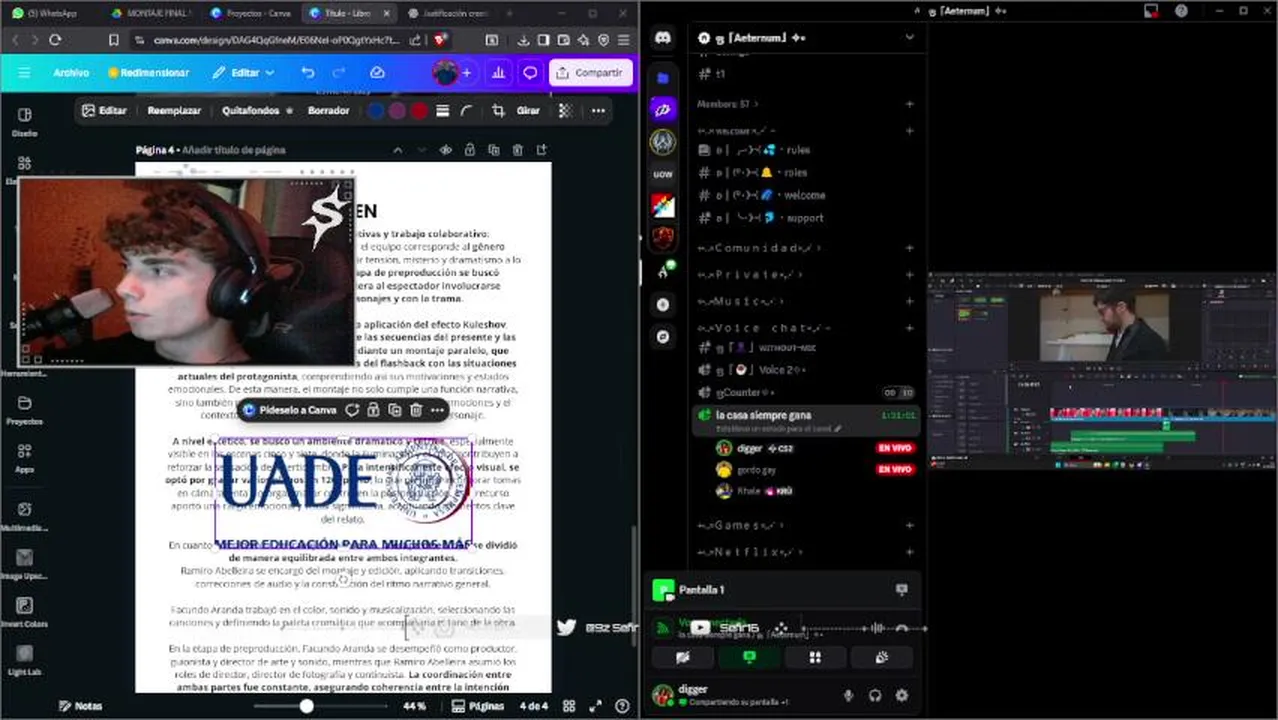Screen dimensions: 1278x720
Task: Adjust the Canva zoom slider handle
Action: tap(306, 706)
